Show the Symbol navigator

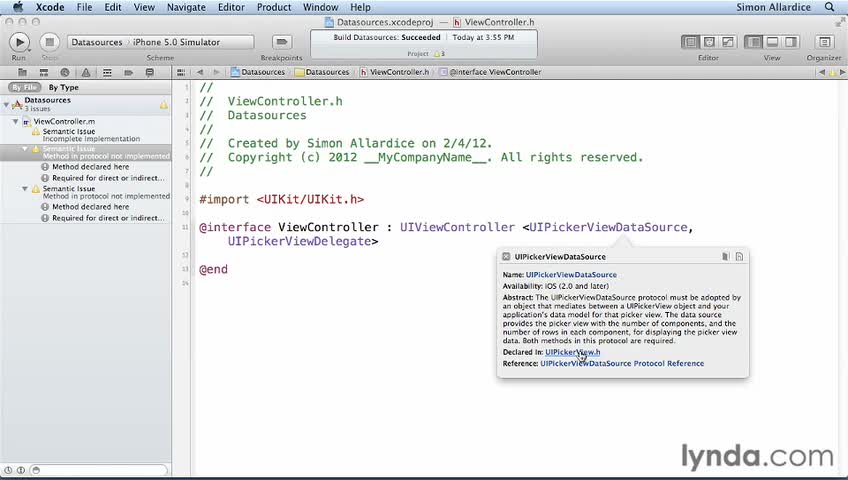44,72
